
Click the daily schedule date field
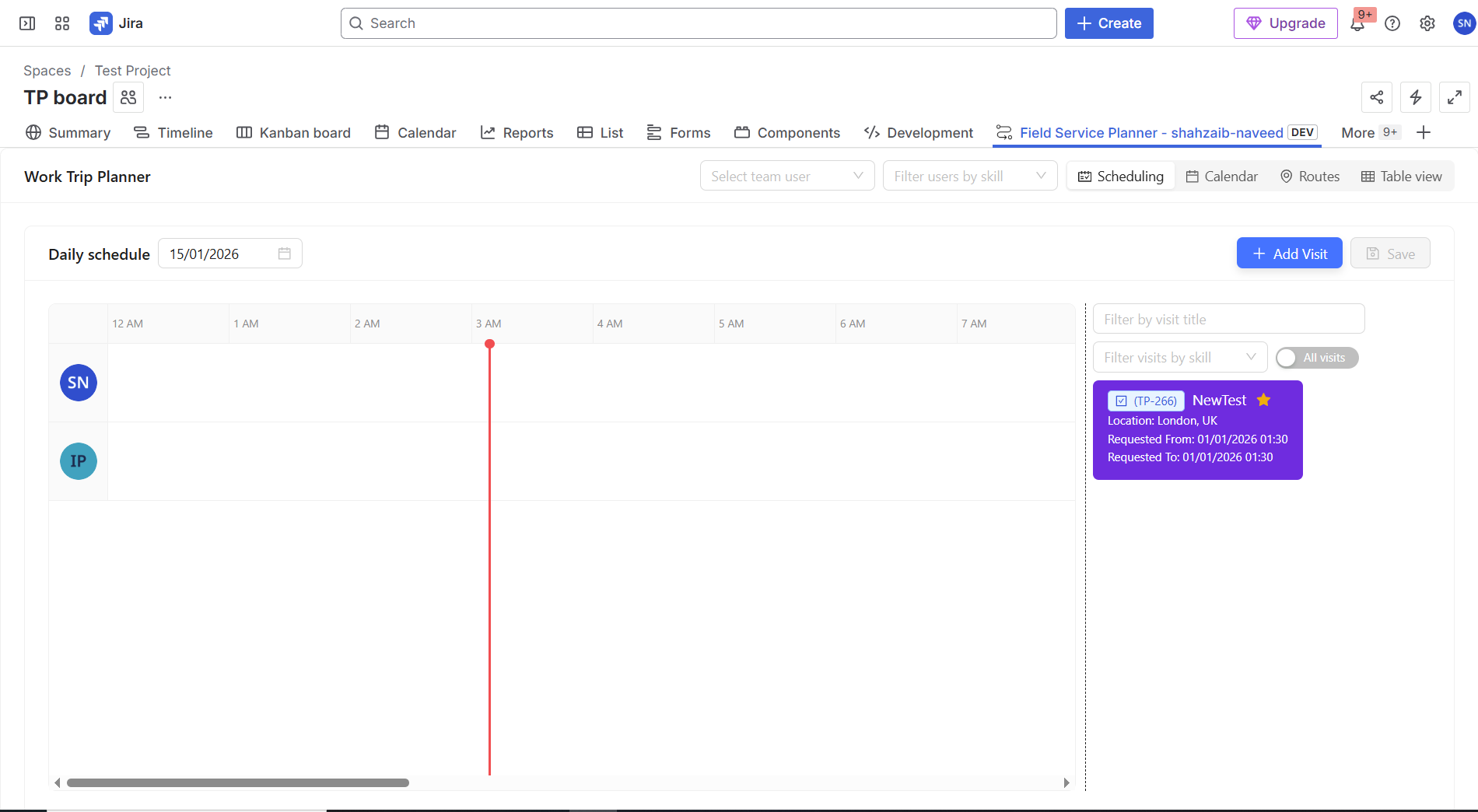click(x=229, y=254)
